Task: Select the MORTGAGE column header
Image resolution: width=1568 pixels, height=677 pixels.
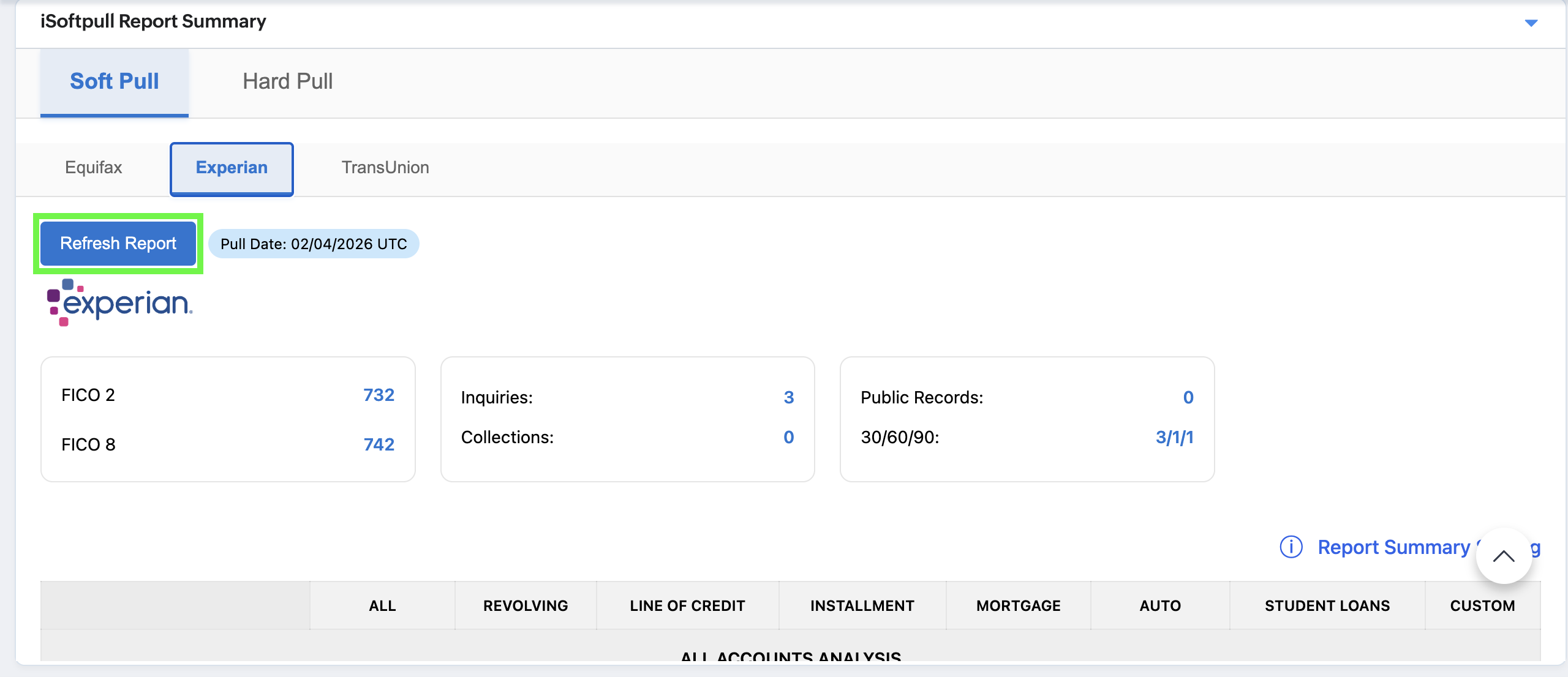Action: tap(1018, 605)
